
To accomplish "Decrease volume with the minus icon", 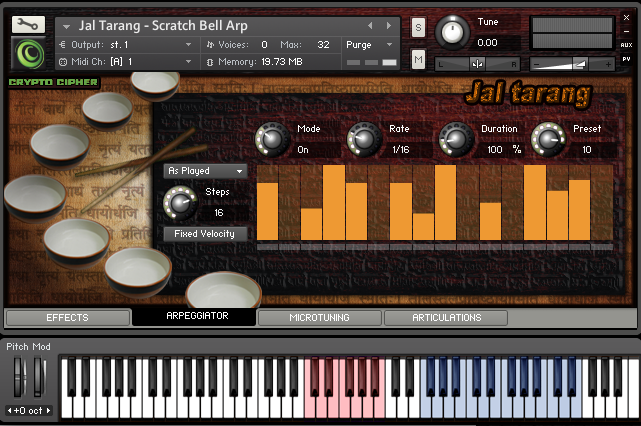I will click(537, 64).
